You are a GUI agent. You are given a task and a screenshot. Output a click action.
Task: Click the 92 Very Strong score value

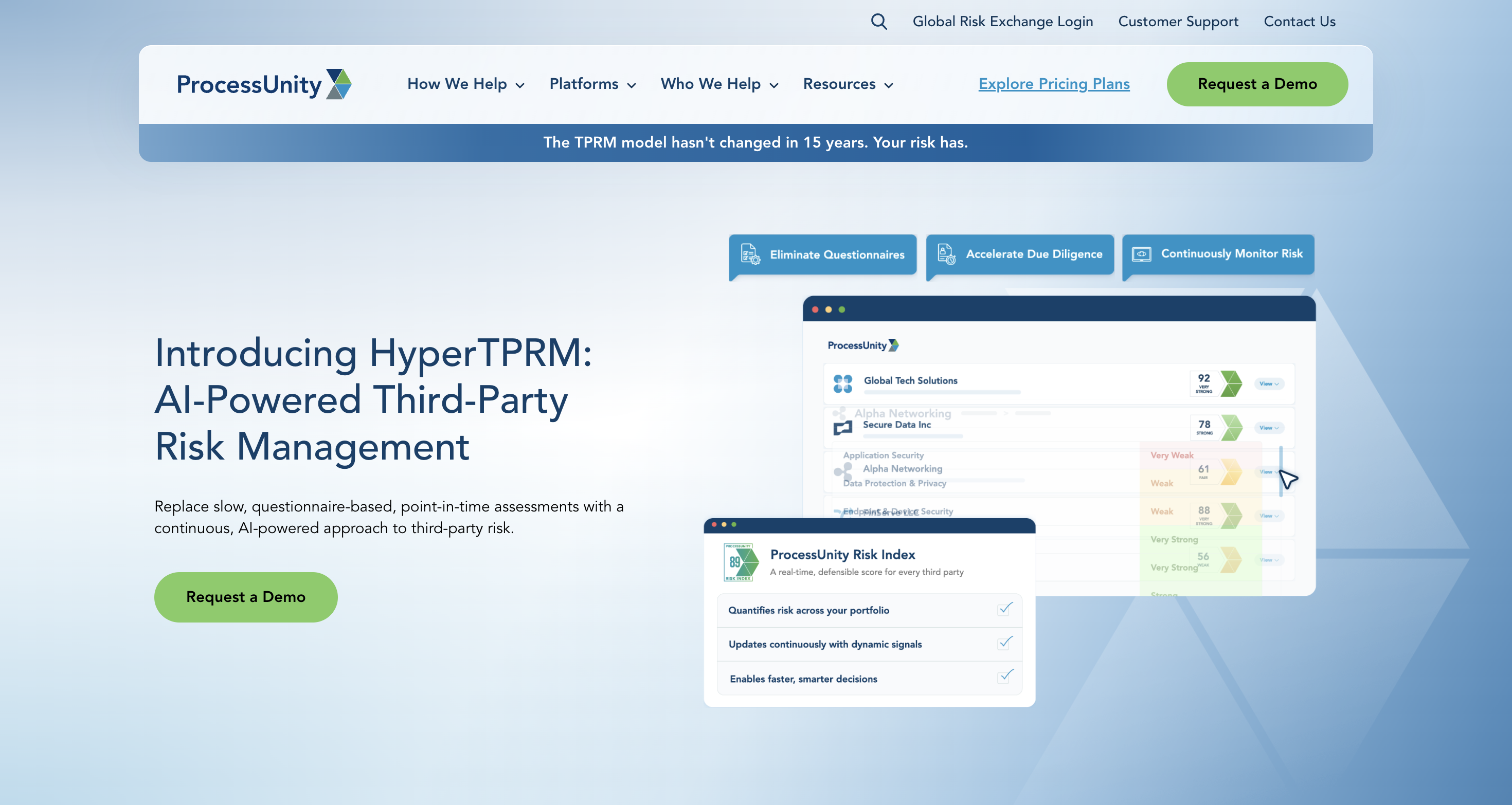pos(1204,383)
